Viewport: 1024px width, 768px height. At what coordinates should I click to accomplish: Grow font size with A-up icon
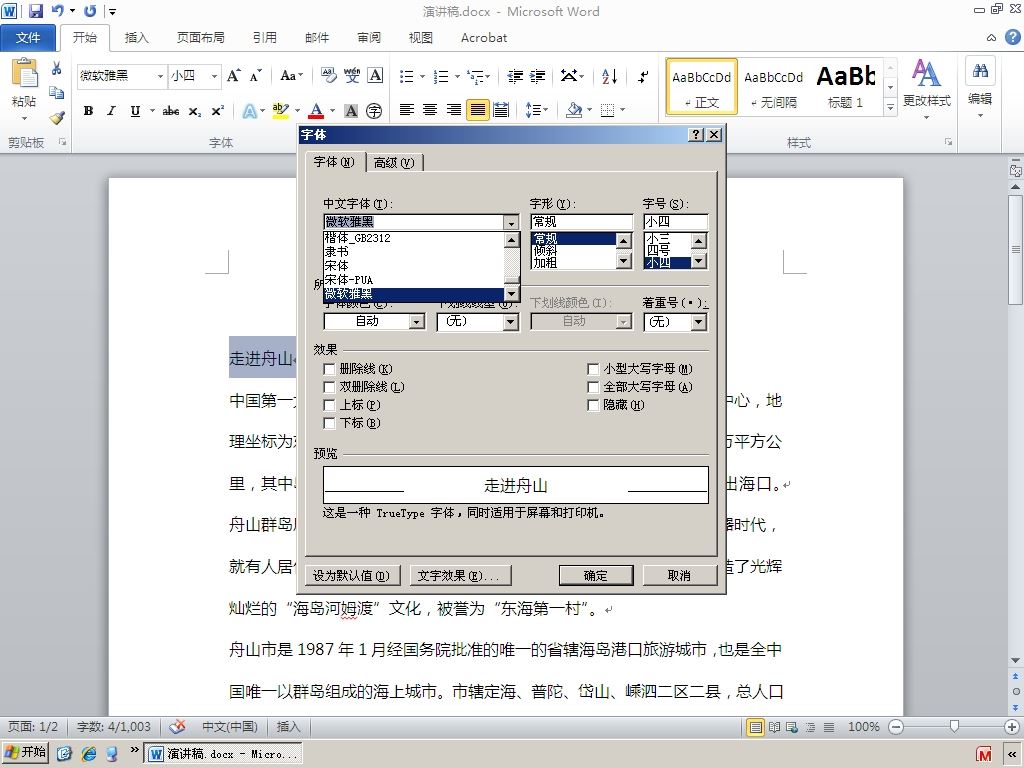click(x=233, y=76)
